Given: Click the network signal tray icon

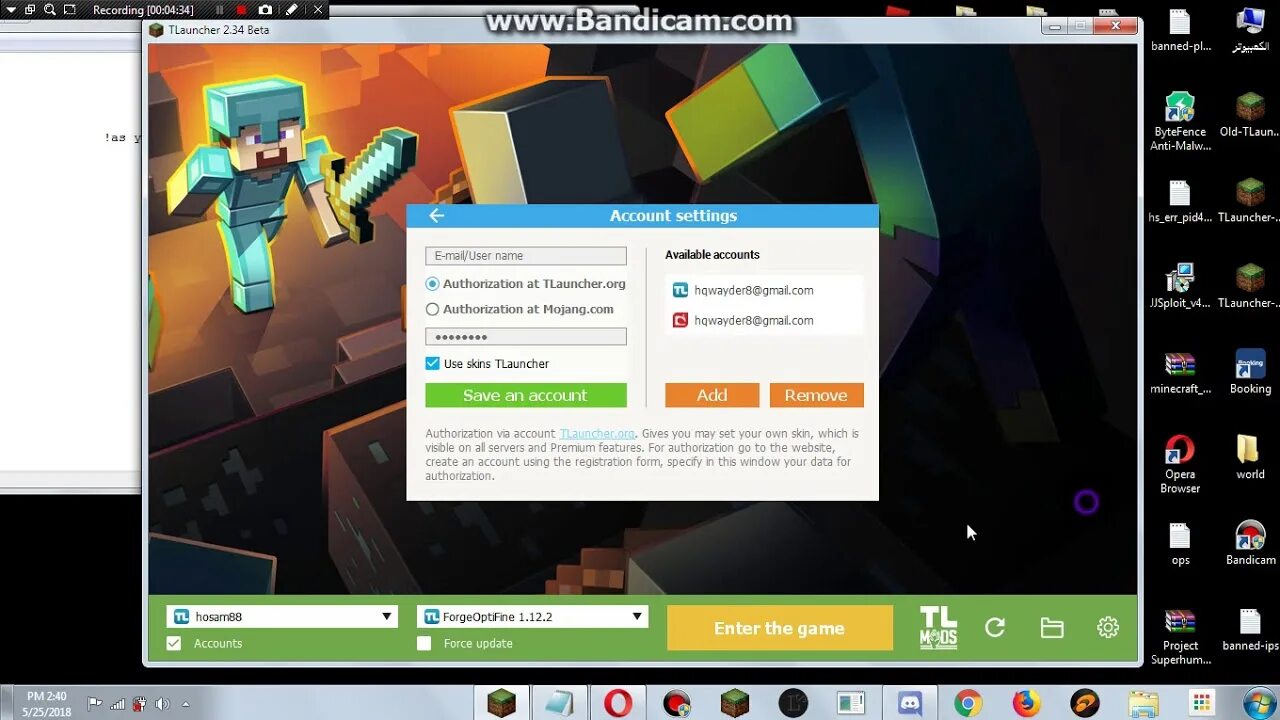Looking at the screenshot, I should coord(117,704).
